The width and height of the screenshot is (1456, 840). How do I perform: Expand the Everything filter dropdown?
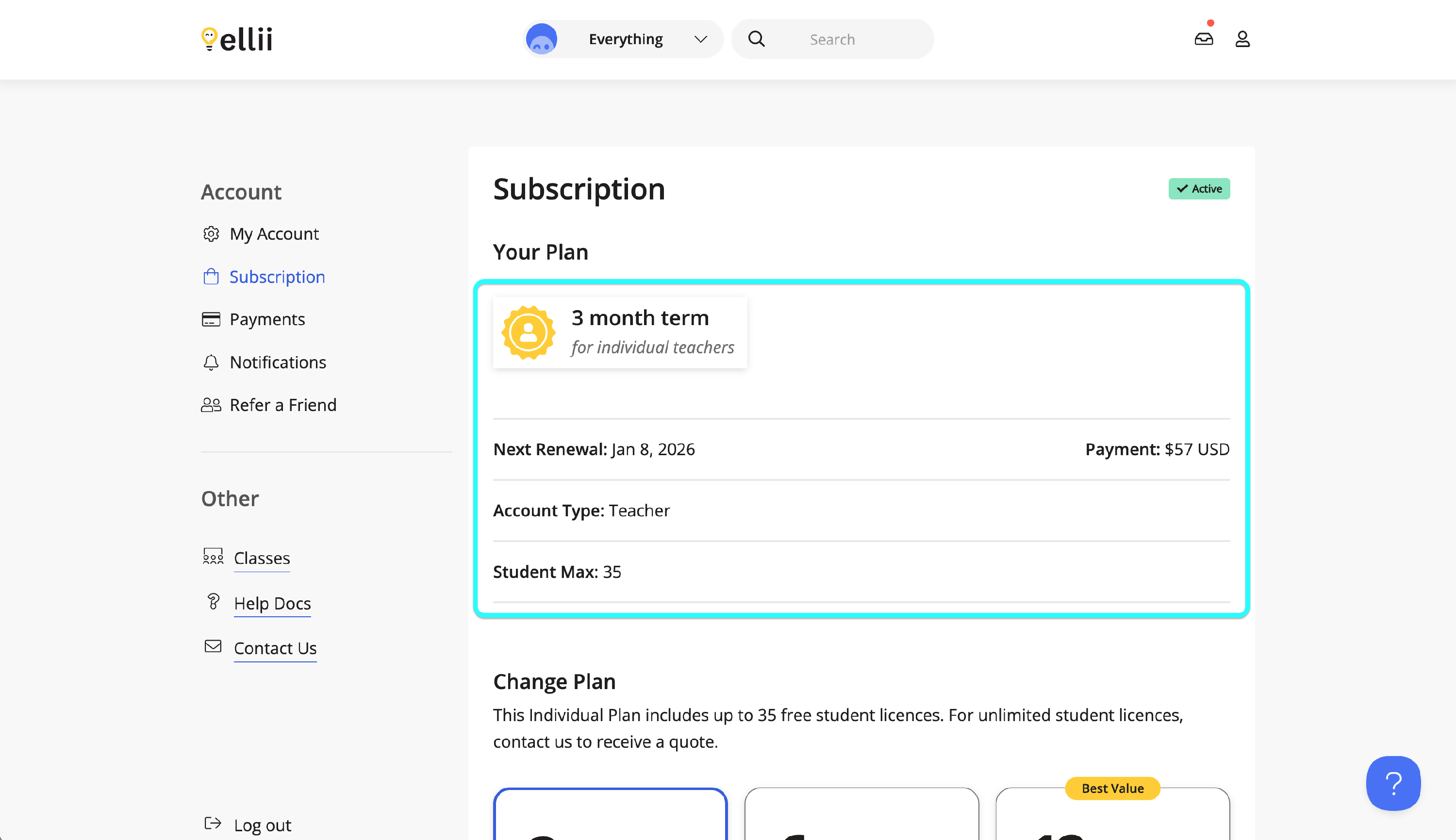(x=625, y=39)
